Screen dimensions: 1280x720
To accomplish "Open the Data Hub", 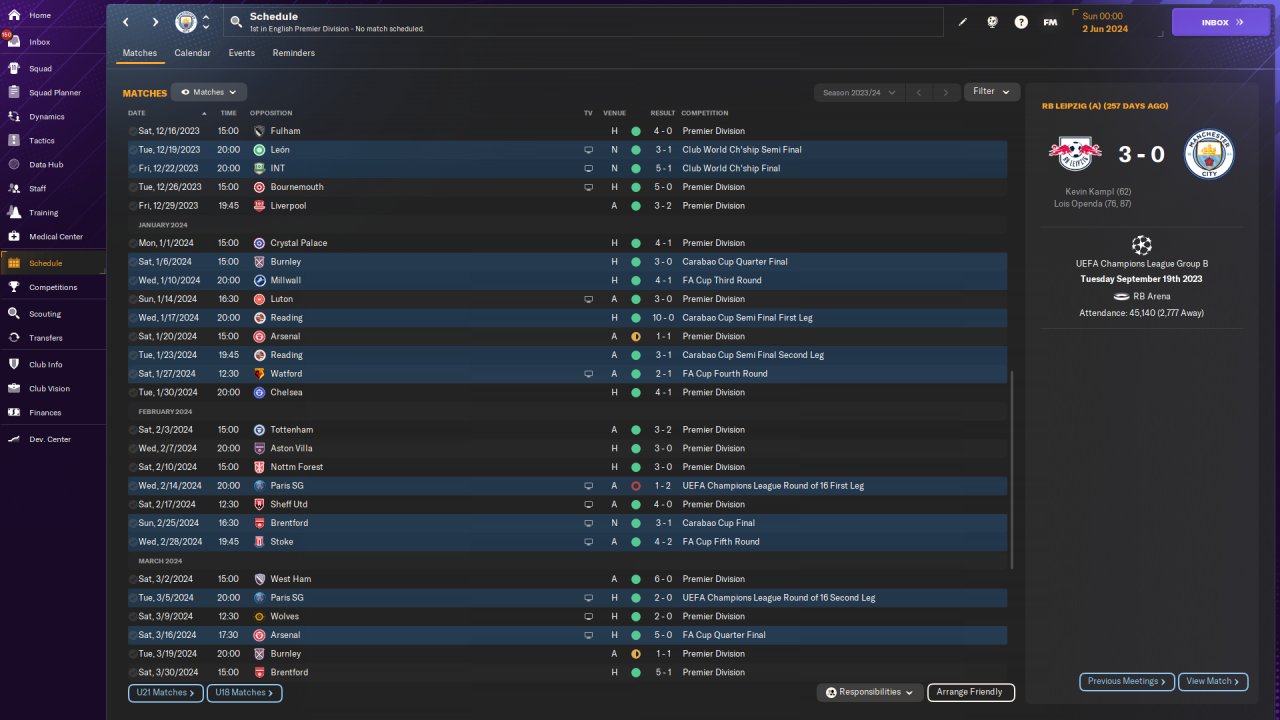I will pyautogui.click(x=46, y=165).
